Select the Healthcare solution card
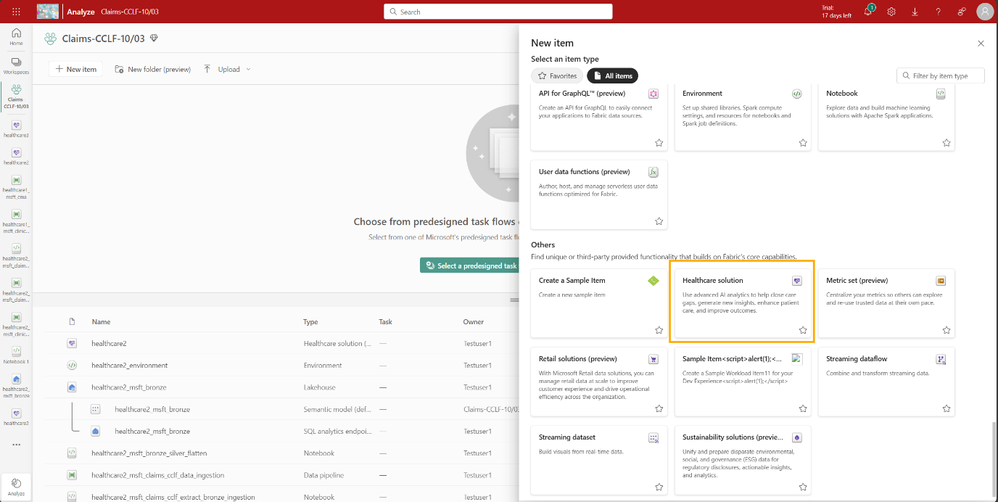 tap(743, 305)
